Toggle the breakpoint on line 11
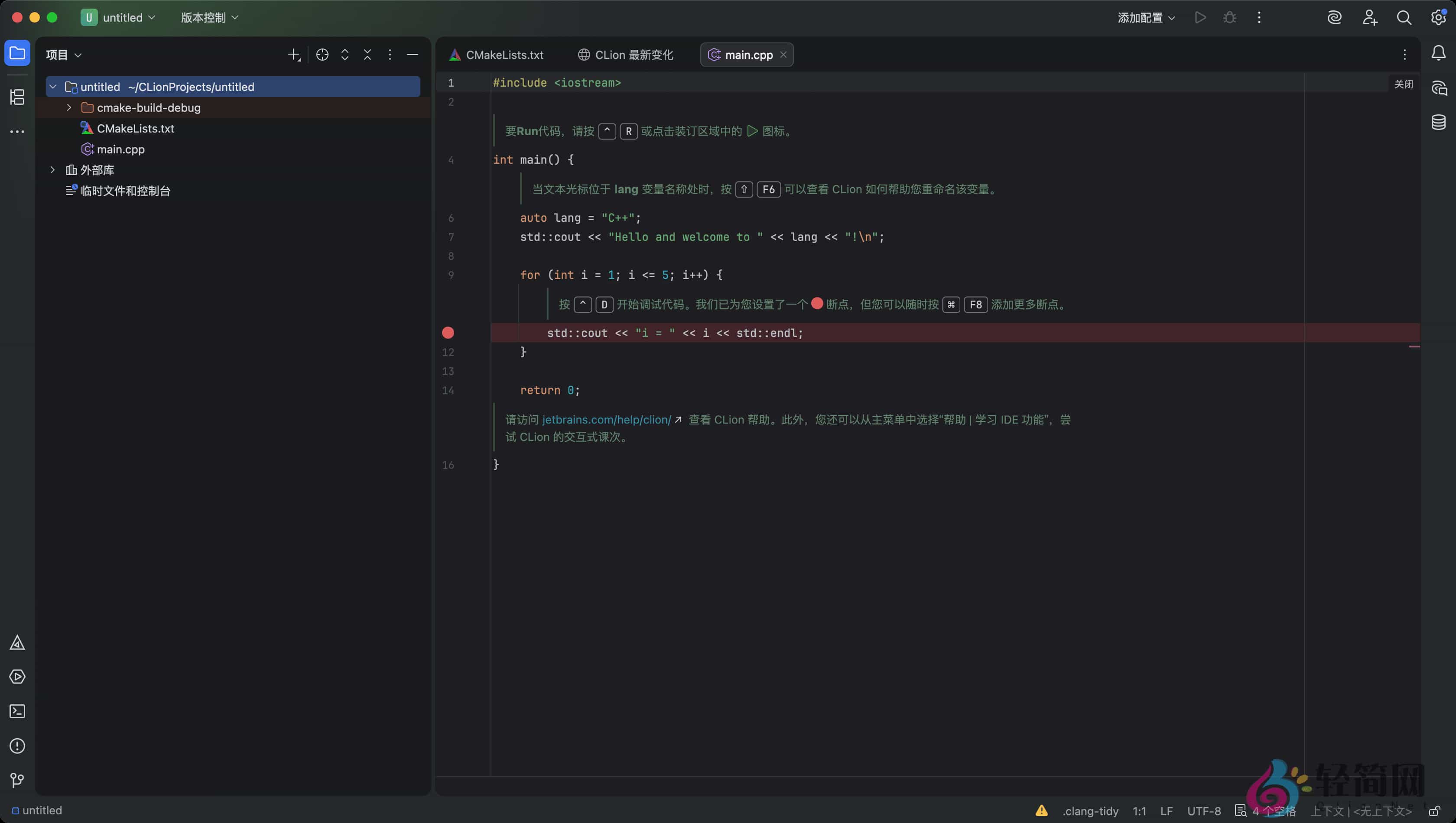The height and width of the screenshot is (823, 1456). [448, 332]
